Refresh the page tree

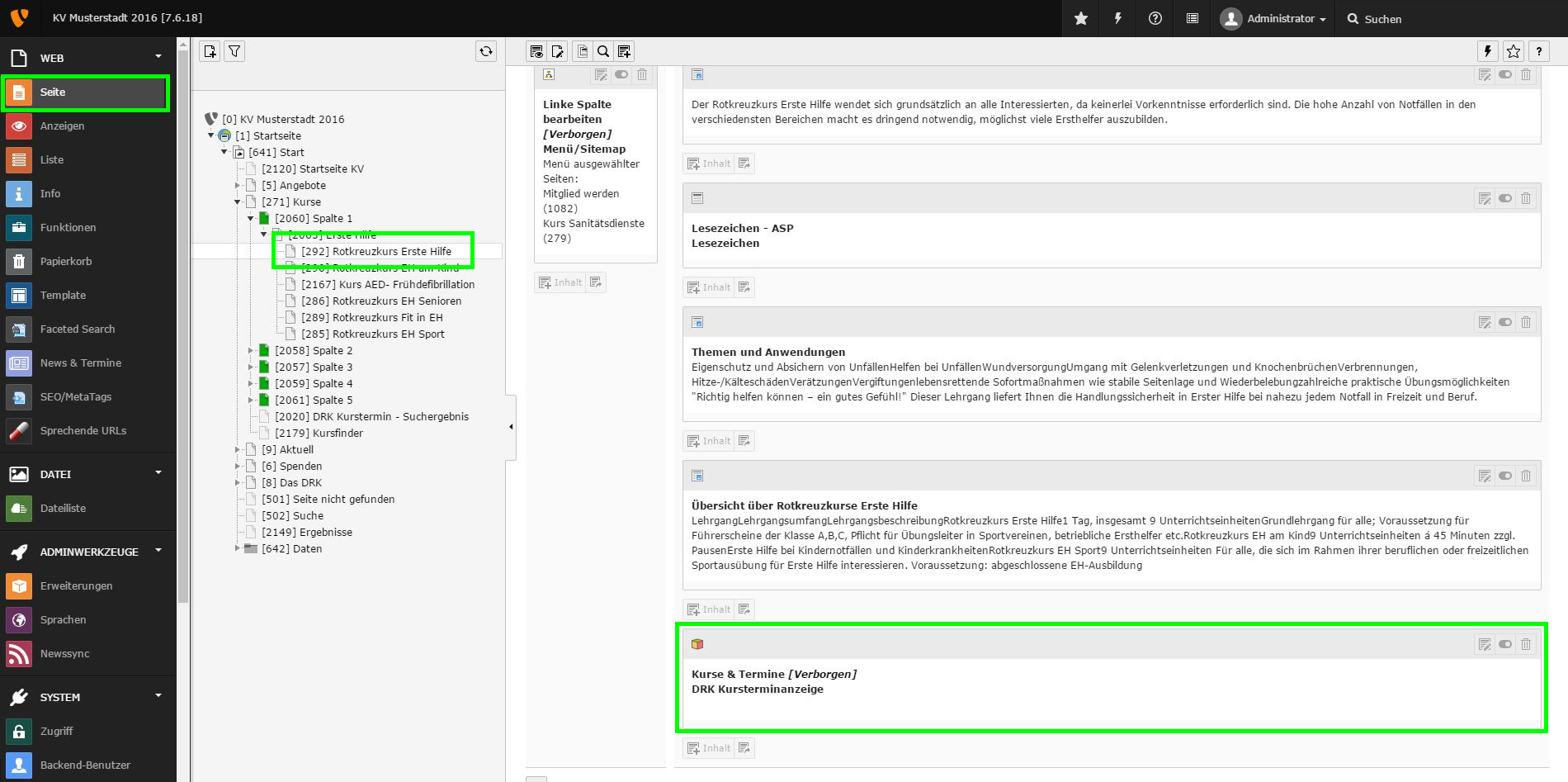tap(486, 51)
